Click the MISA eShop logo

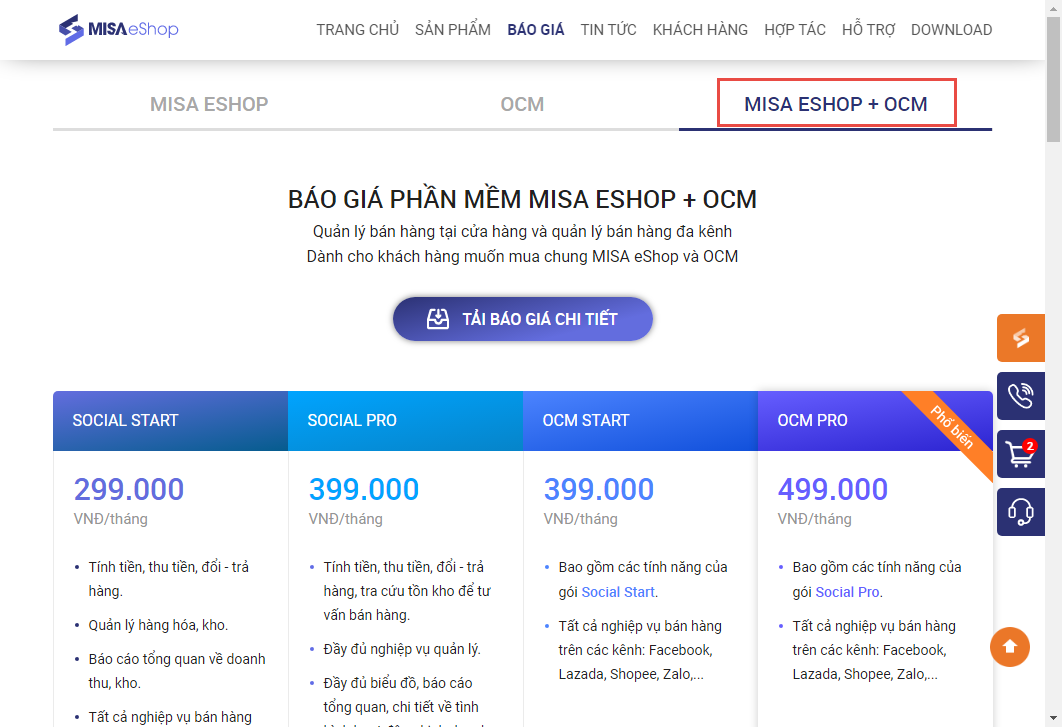click(x=119, y=29)
